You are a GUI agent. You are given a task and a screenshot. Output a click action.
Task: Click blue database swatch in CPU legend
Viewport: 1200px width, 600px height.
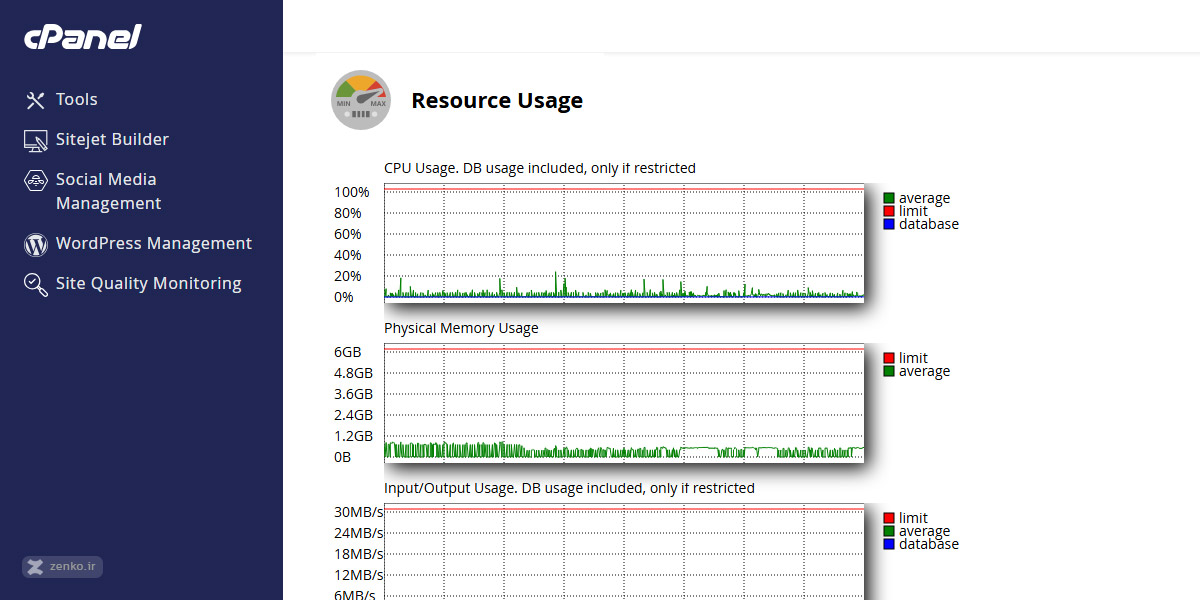click(x=888, y=224)
